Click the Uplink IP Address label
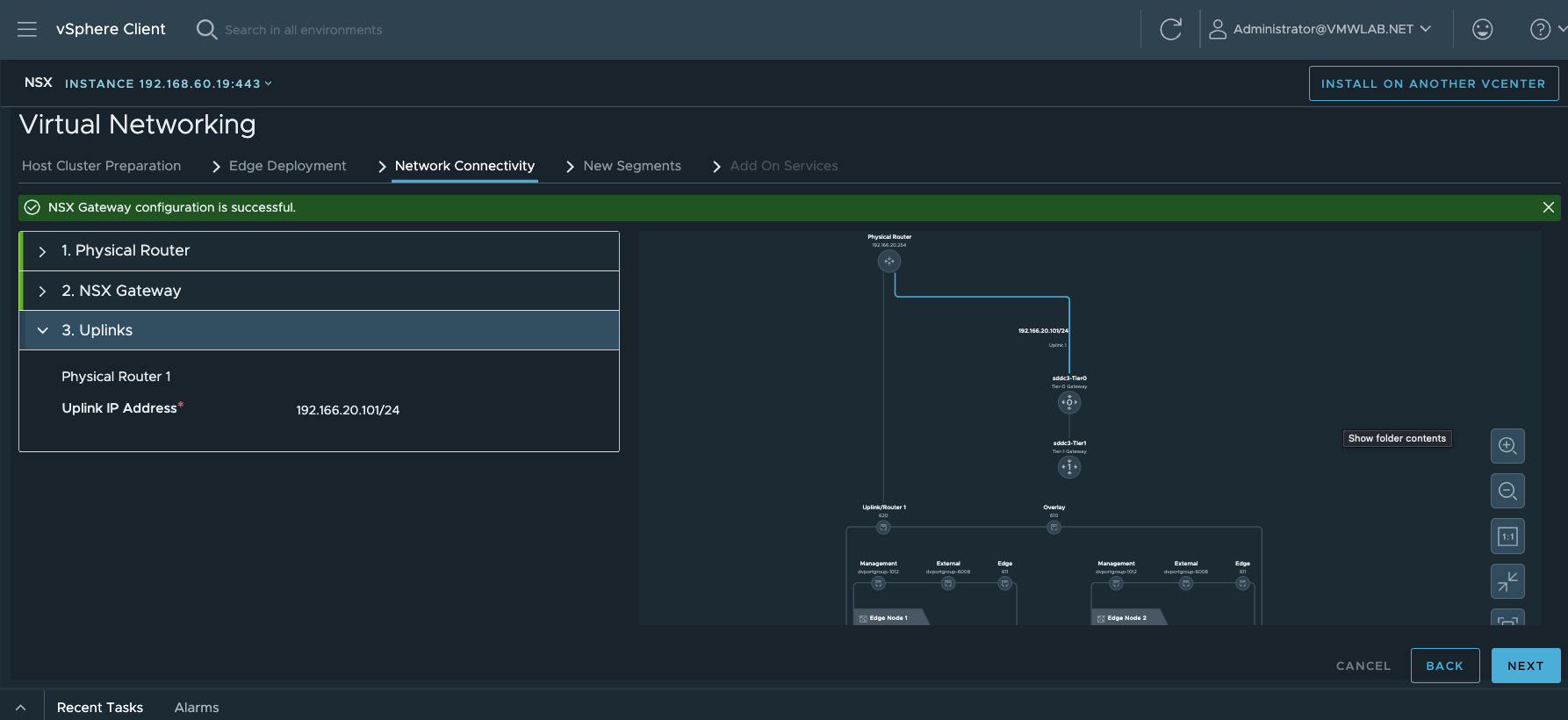The height and width of the screenshot is (720, 1568). coord(119,408)
